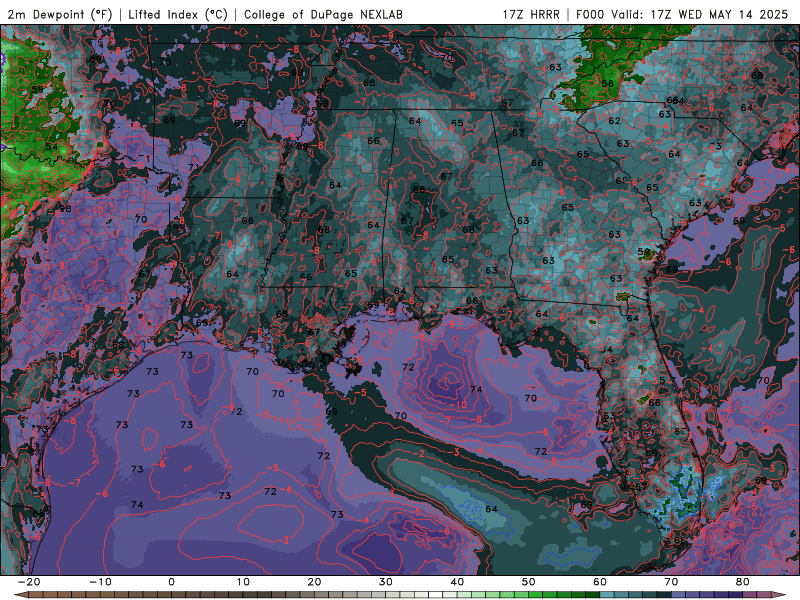Click the 50 label on the color scale

(x=529, y=582)
